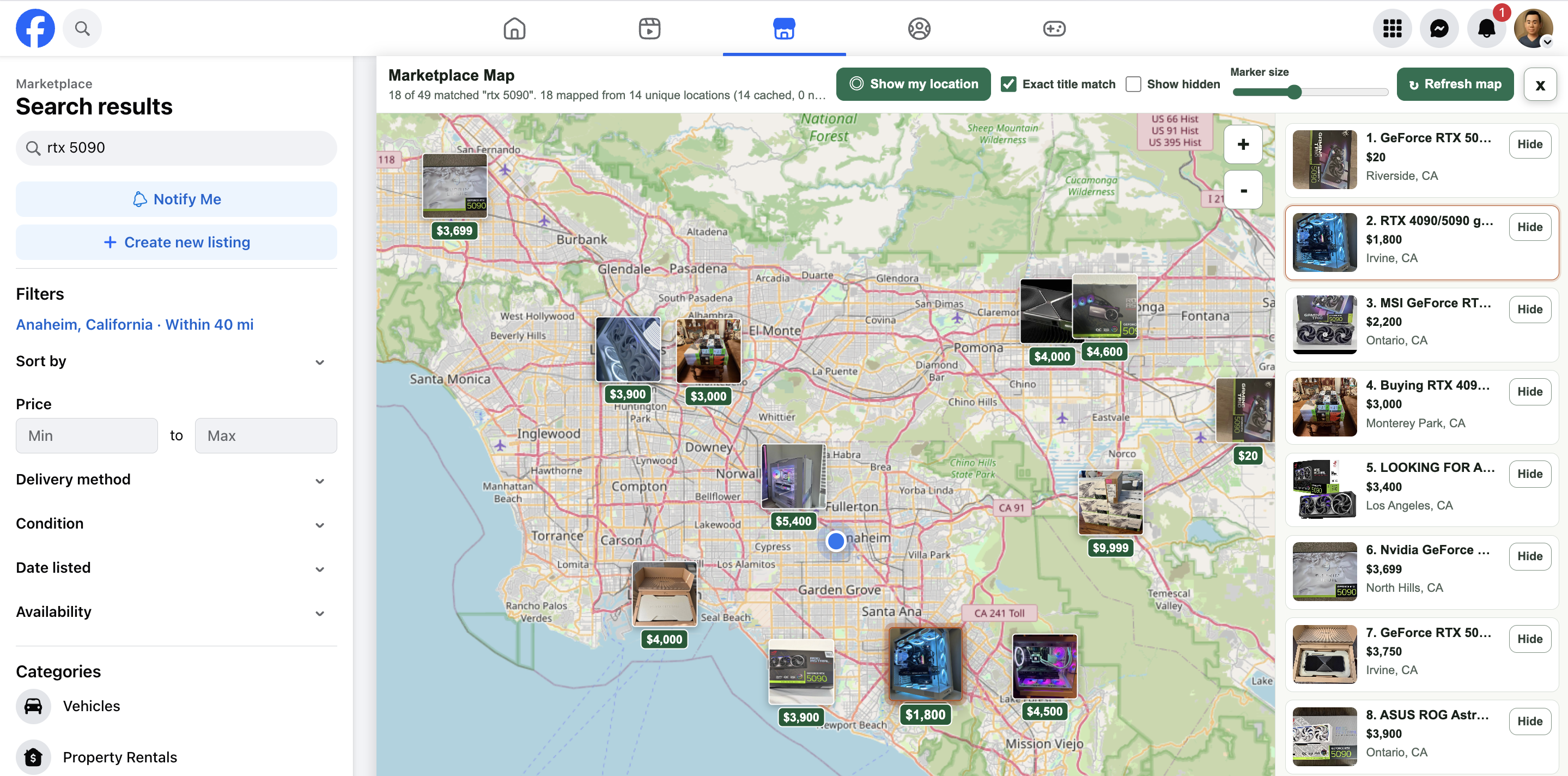Adjust the Marker size slider
The image size is (1568, 776).
(x=1310, y=92)
